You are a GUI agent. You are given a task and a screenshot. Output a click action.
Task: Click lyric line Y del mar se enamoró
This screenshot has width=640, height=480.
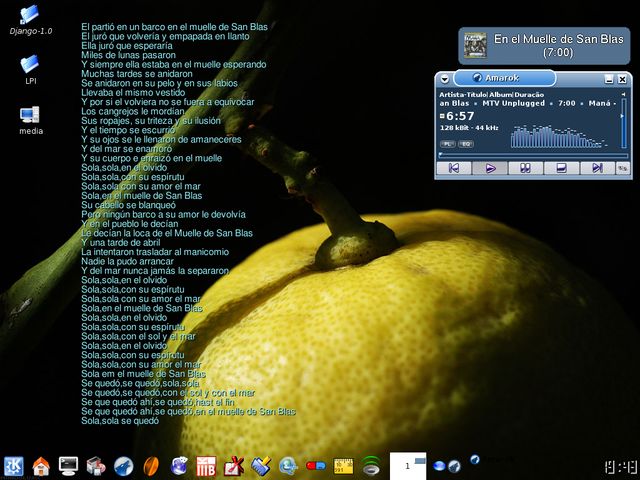coord(126,149)
